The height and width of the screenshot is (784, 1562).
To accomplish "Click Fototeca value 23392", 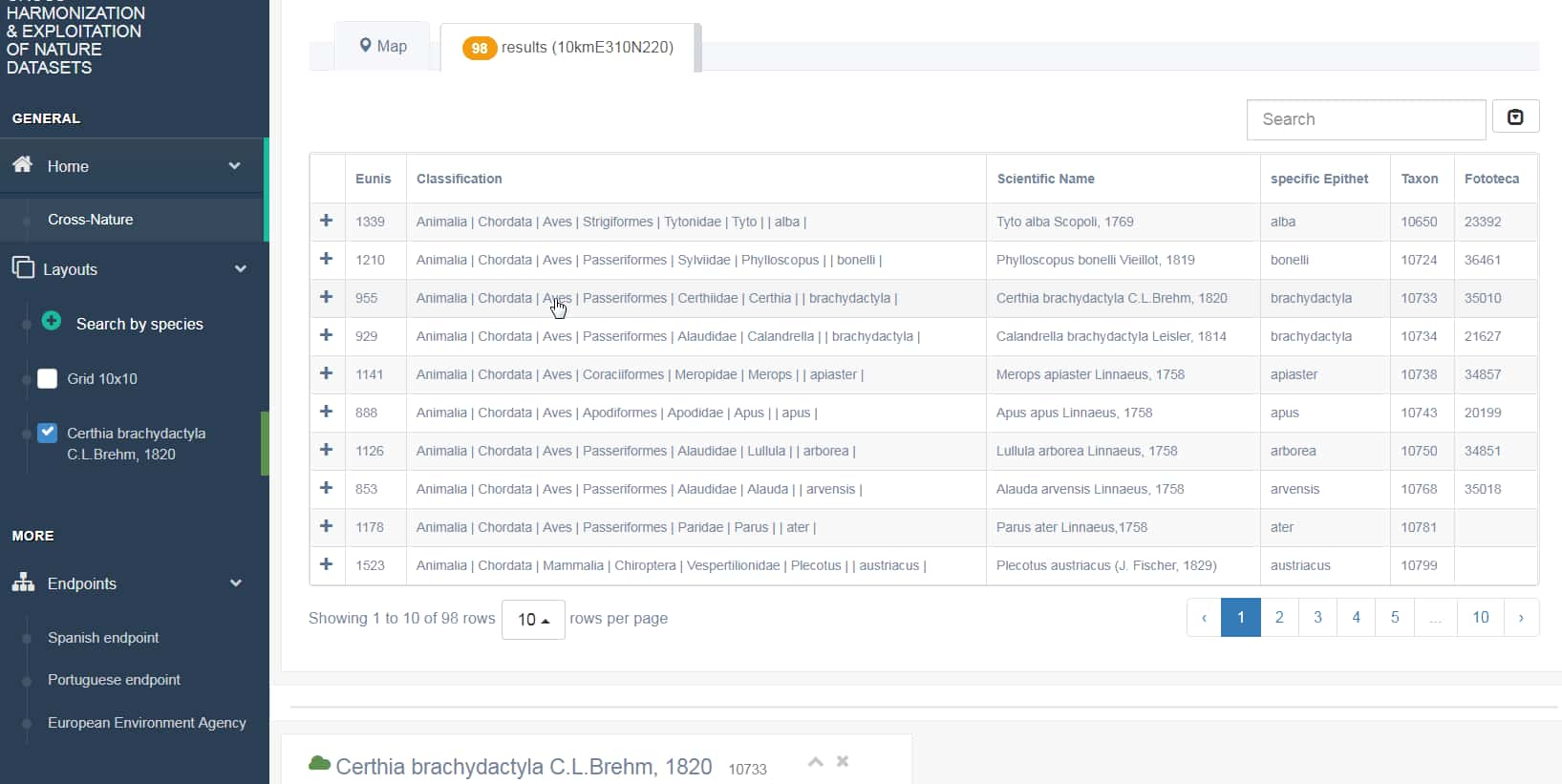I will pos(1483,222).
